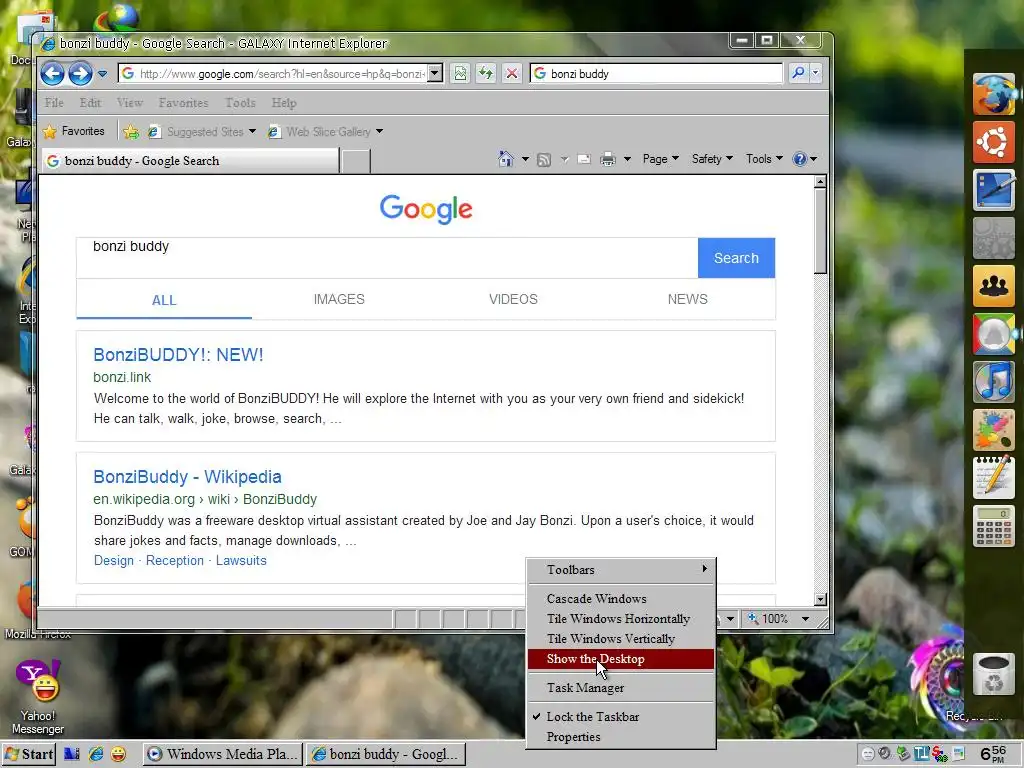Image resolution: width=1024 pixels, height=768 pixels.
Task: Click the Read Mail envelope icon
Action: click(x=584, y=159)
